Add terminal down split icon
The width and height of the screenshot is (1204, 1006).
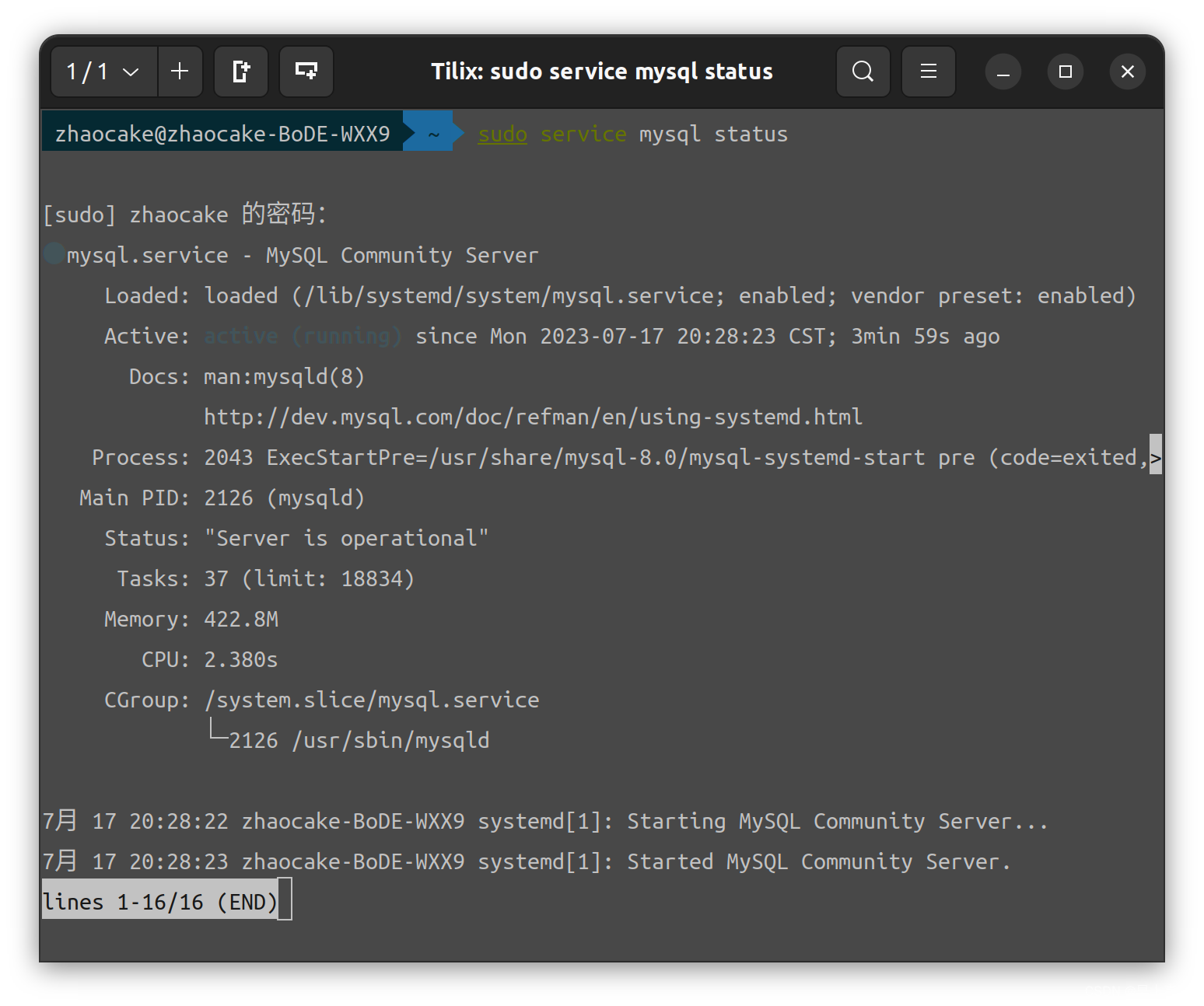pos(306,72)
